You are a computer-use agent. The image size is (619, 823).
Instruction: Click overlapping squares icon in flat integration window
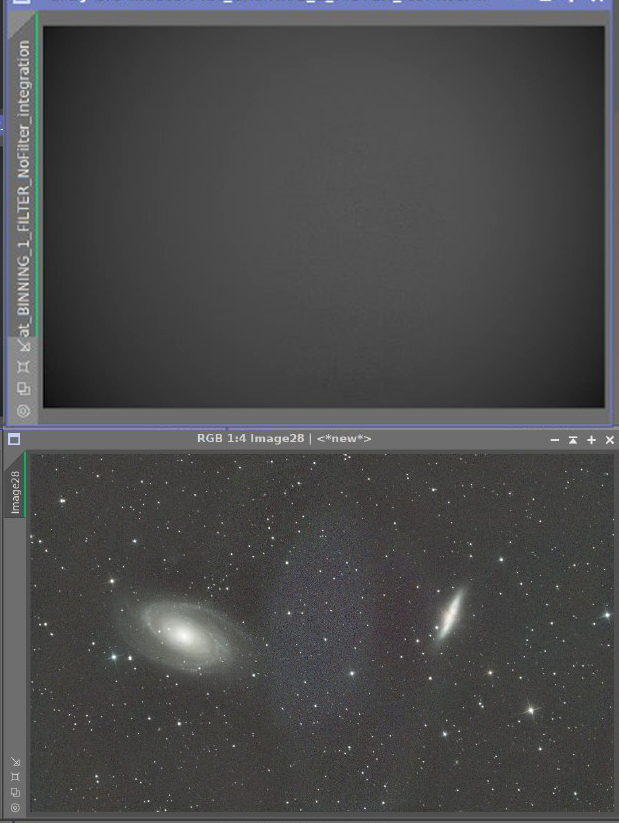click(x=24, y=389)
